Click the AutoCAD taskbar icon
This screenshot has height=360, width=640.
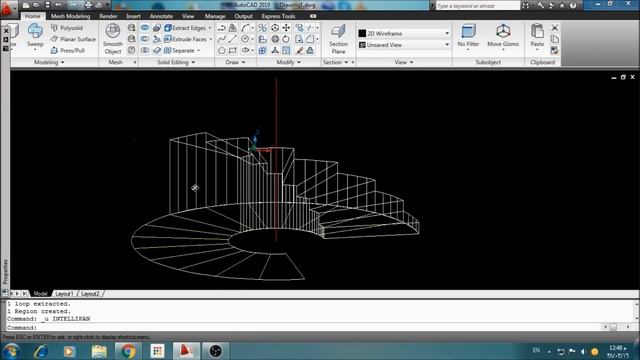pyautogui.click(x=186, y=351)
